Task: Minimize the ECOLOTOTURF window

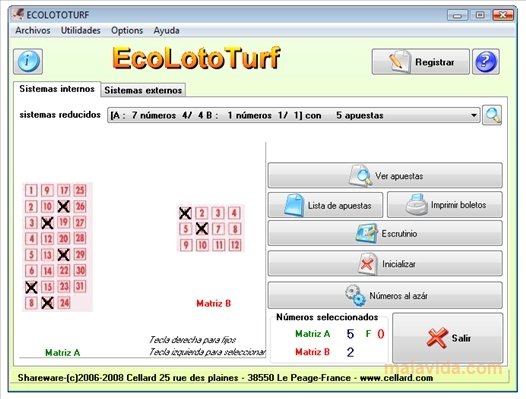Action: click(x=457, y=15)
